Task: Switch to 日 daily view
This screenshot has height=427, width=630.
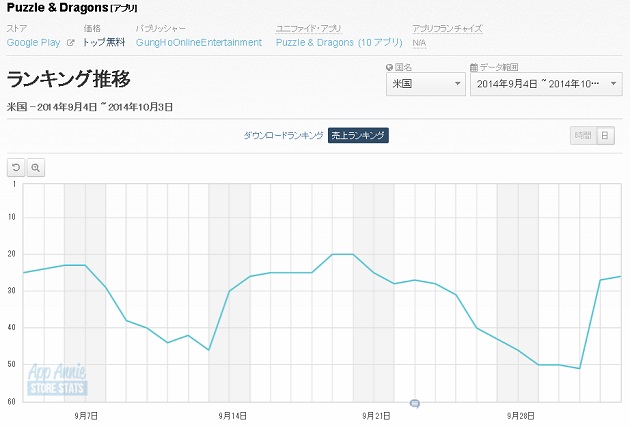Action: click(x=605, y=135)
